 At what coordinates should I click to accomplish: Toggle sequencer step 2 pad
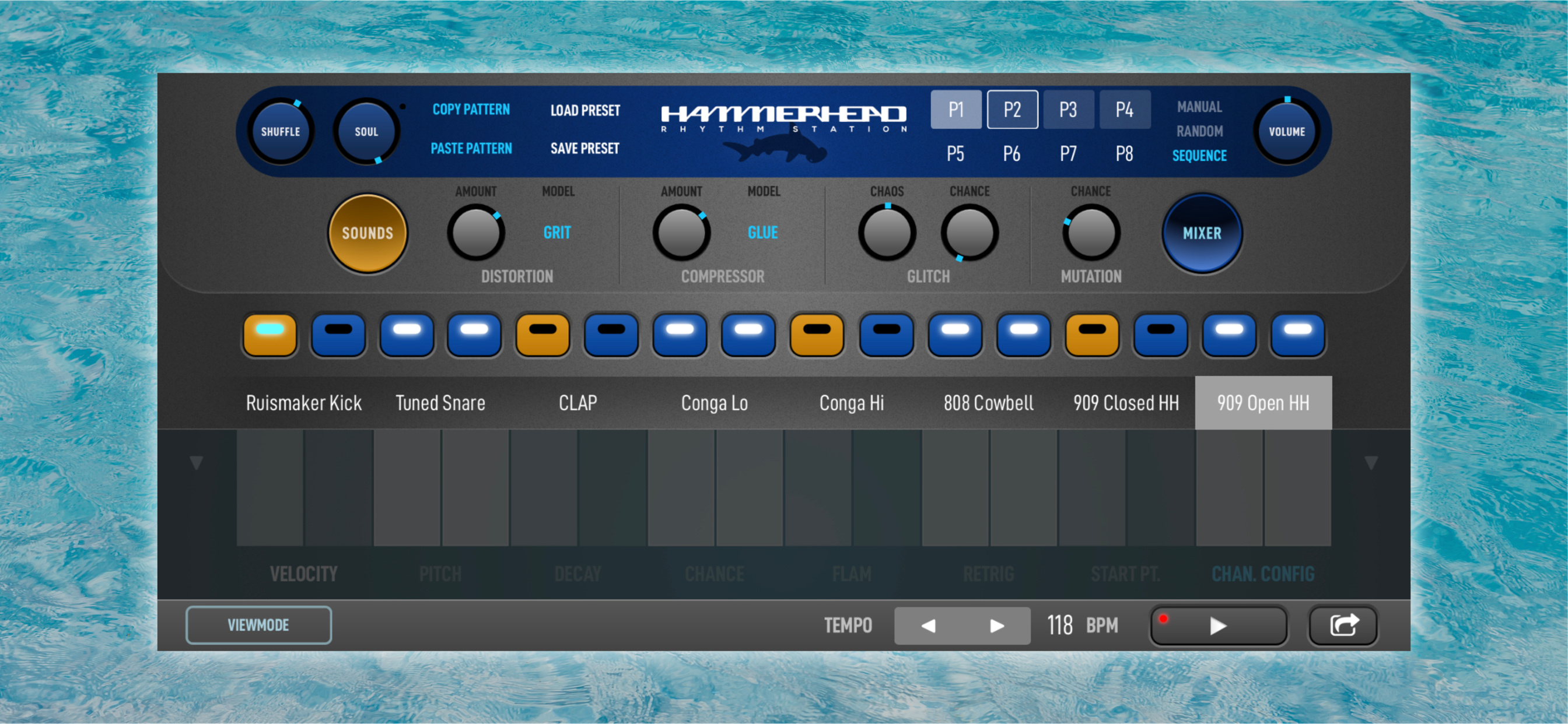click(338, 335)
